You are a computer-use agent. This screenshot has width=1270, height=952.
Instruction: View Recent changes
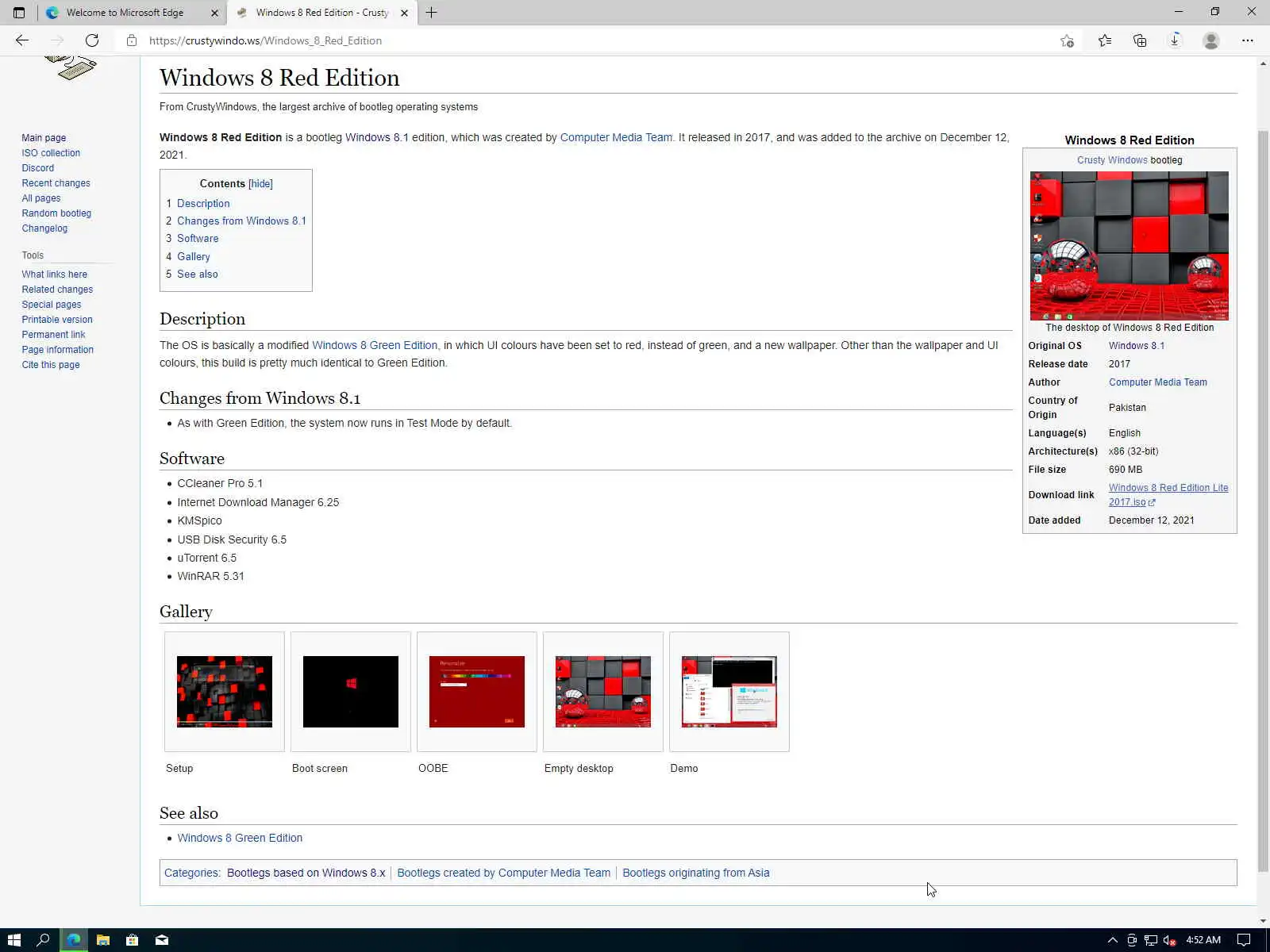(56, 183)
